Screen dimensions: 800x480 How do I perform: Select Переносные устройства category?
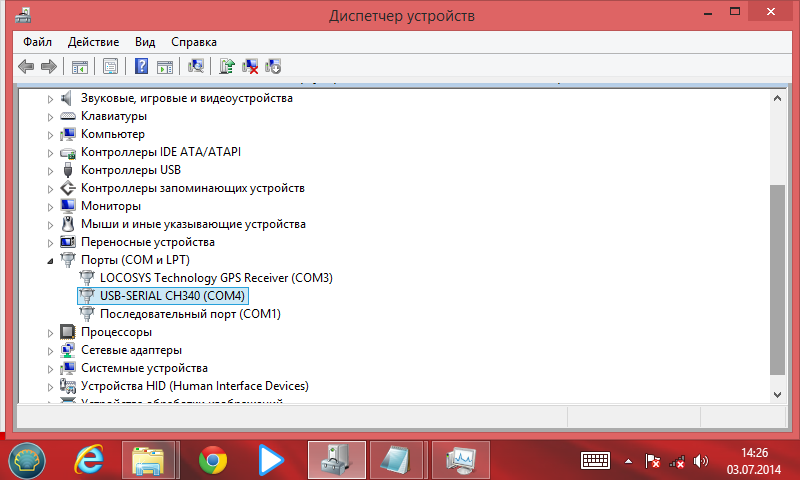(147, 242)
